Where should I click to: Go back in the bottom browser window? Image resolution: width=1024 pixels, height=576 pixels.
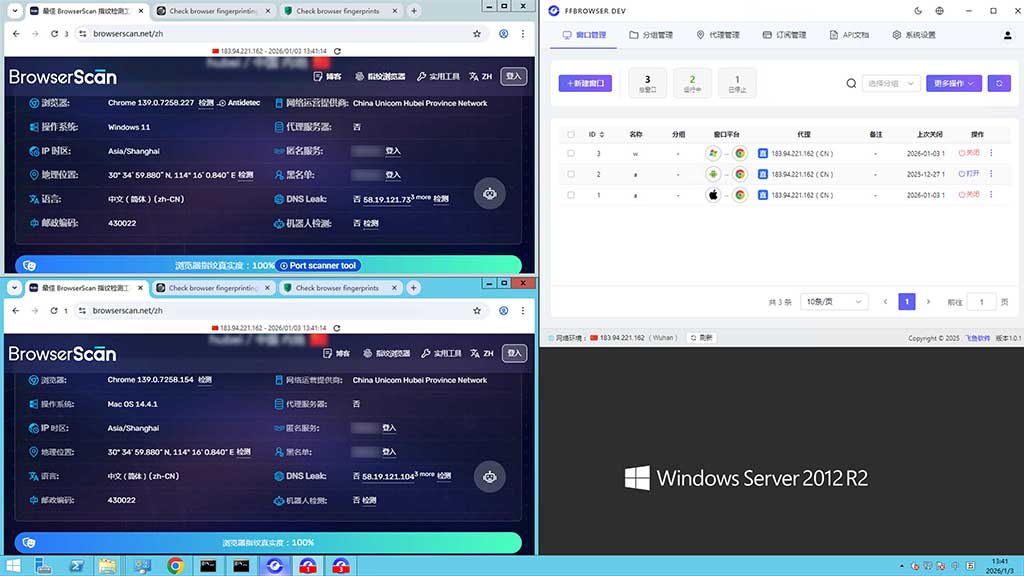pos(16,311)
